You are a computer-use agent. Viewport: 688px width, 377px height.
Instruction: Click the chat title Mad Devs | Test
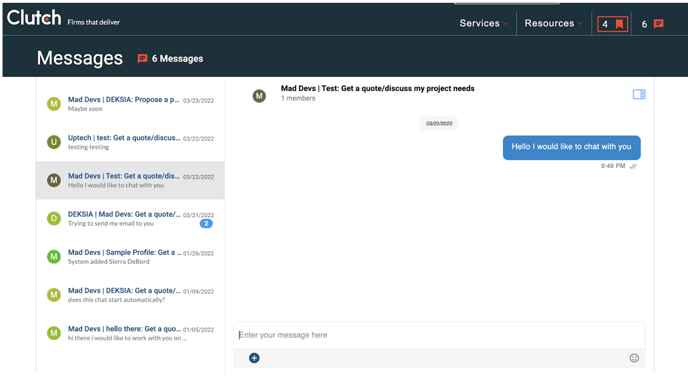377,88
